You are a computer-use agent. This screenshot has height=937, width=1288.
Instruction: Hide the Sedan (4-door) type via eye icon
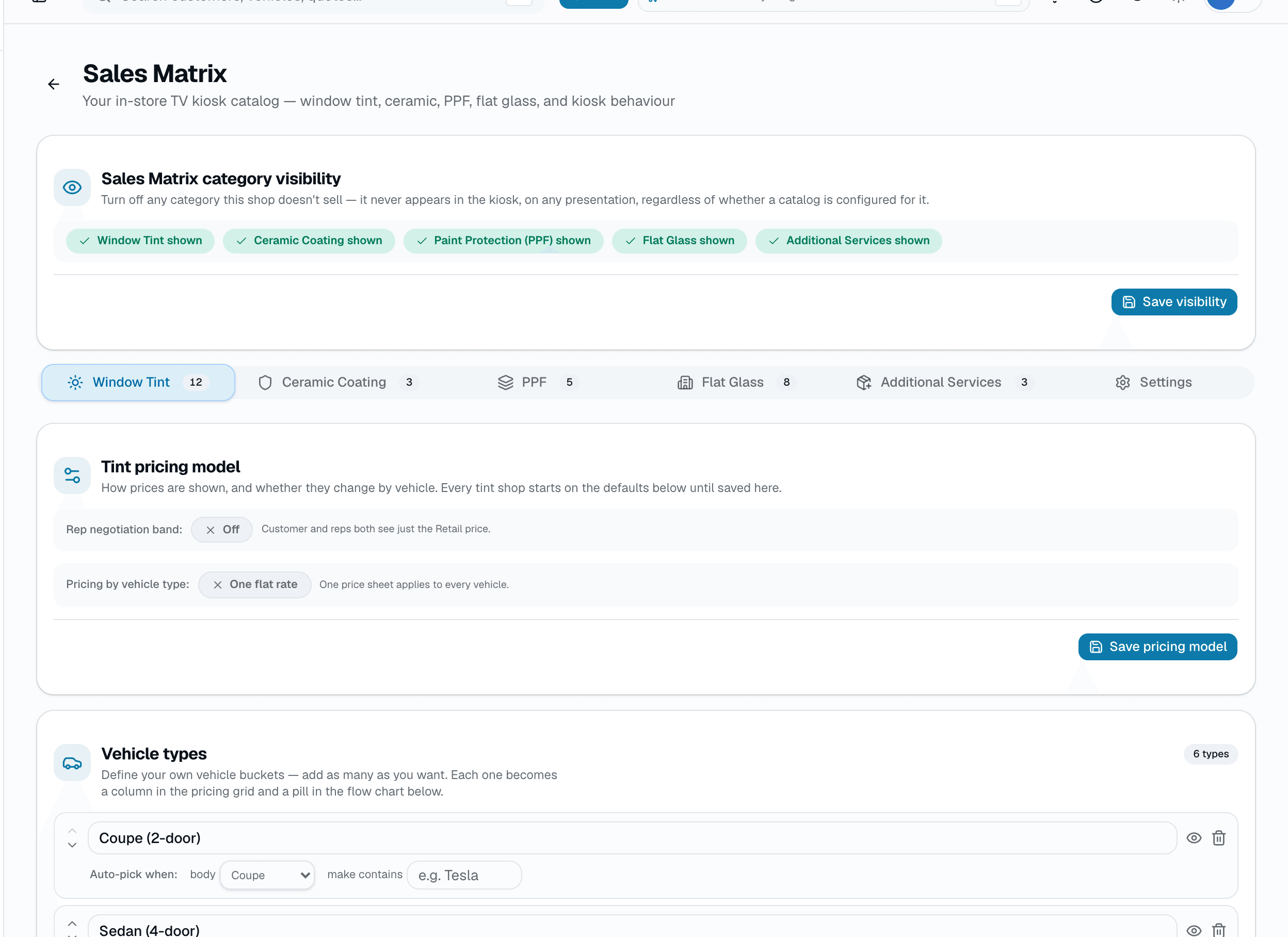tap(1194, 930)
